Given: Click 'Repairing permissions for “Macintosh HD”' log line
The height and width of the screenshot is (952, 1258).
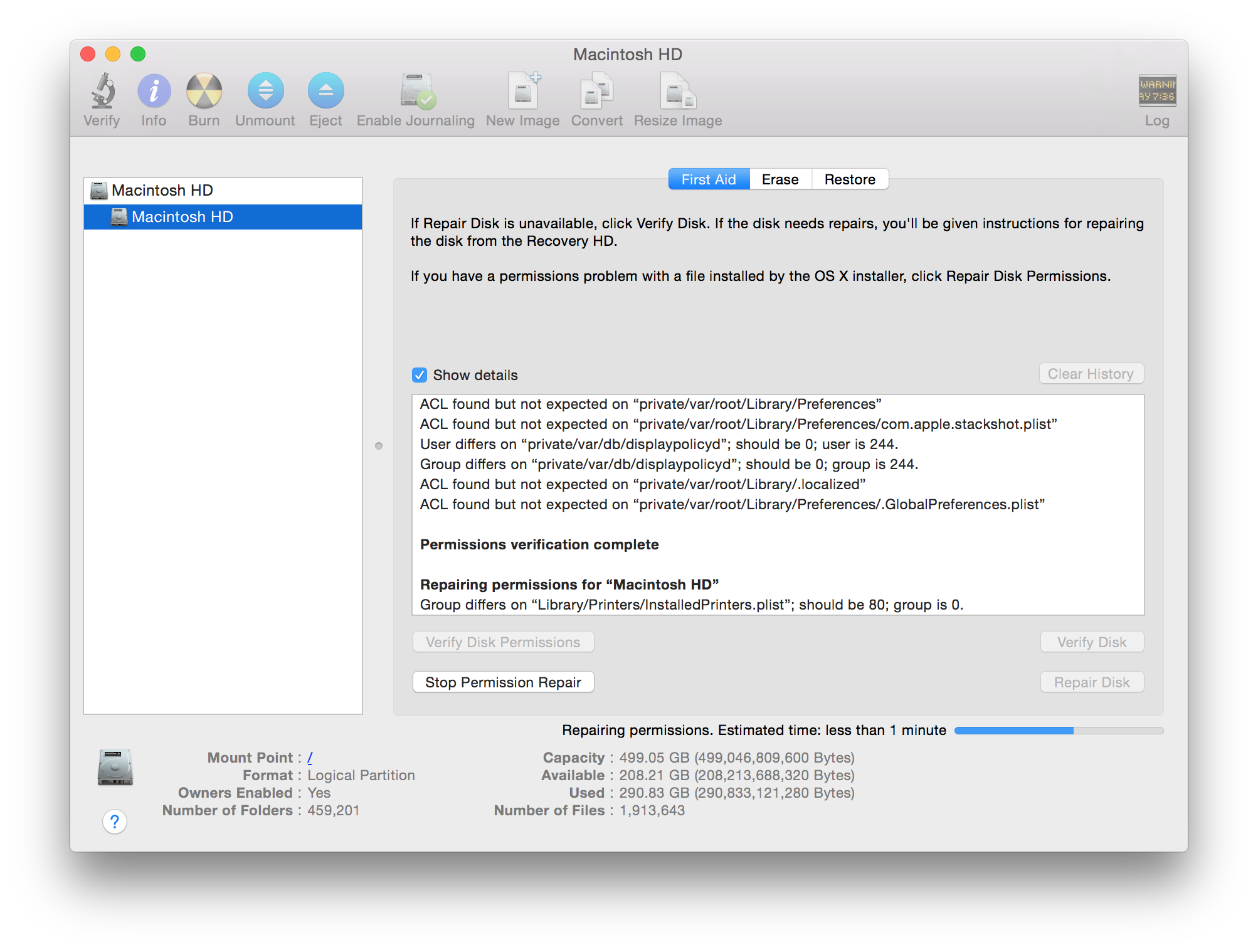Looking at the screenshot, I should [569, 584].
